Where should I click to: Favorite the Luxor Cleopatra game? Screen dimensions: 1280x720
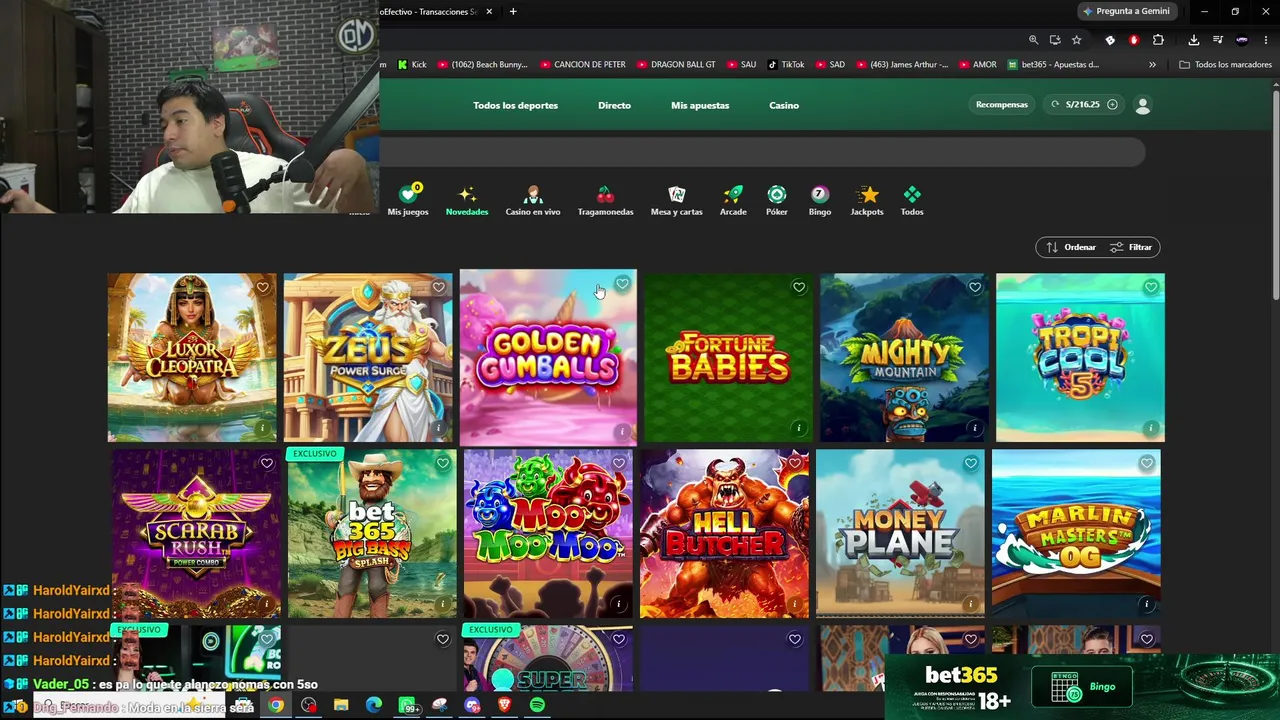point(262,287)
